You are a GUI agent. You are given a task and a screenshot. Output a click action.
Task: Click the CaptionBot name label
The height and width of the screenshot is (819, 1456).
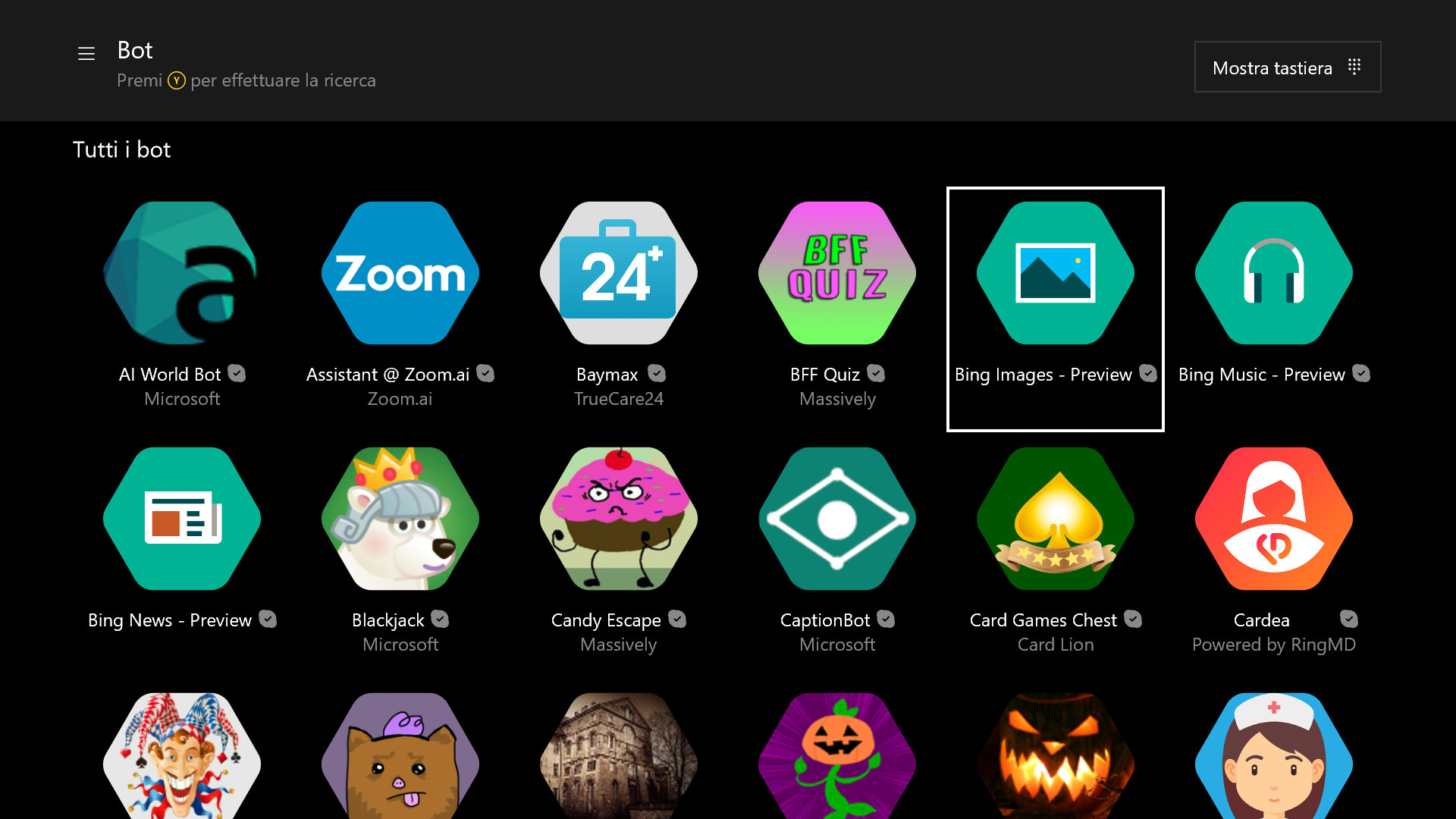(825, 620)
